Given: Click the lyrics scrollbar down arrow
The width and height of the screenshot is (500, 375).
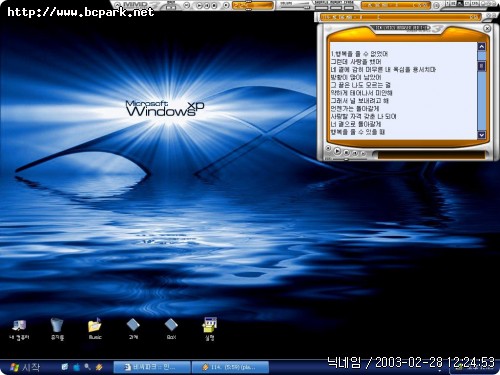Looking at the screenshot, I should point(481,135).
